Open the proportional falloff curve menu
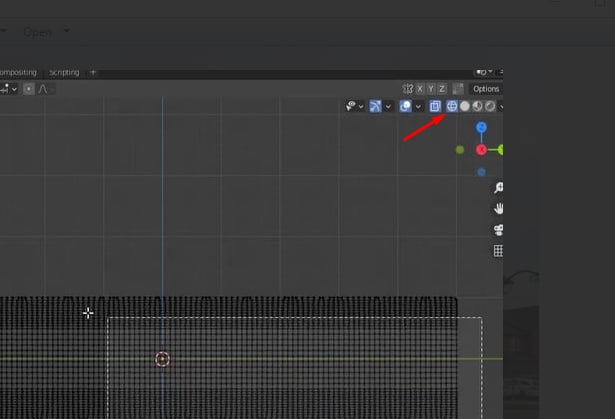 [44, 89]
